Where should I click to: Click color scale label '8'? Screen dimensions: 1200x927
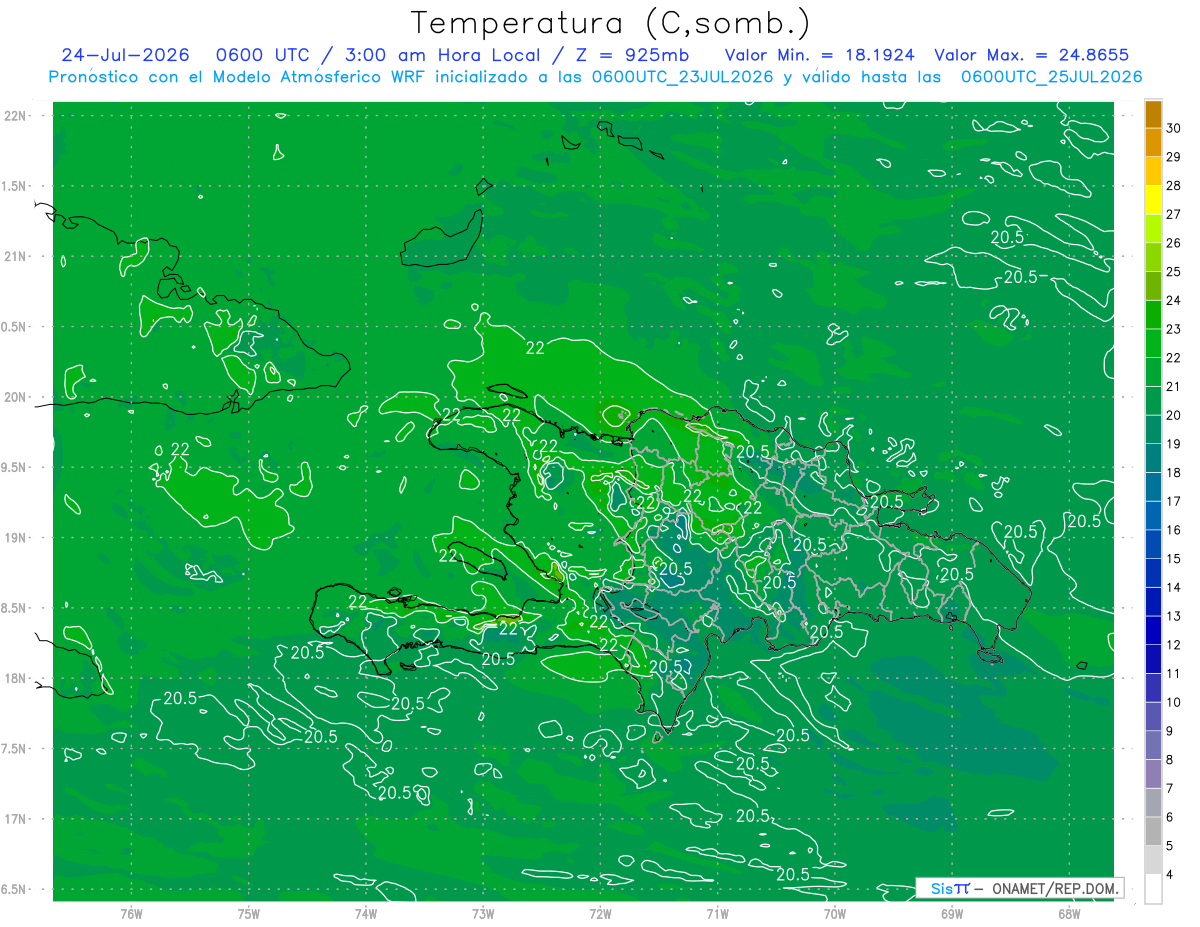pos(1171,760)
